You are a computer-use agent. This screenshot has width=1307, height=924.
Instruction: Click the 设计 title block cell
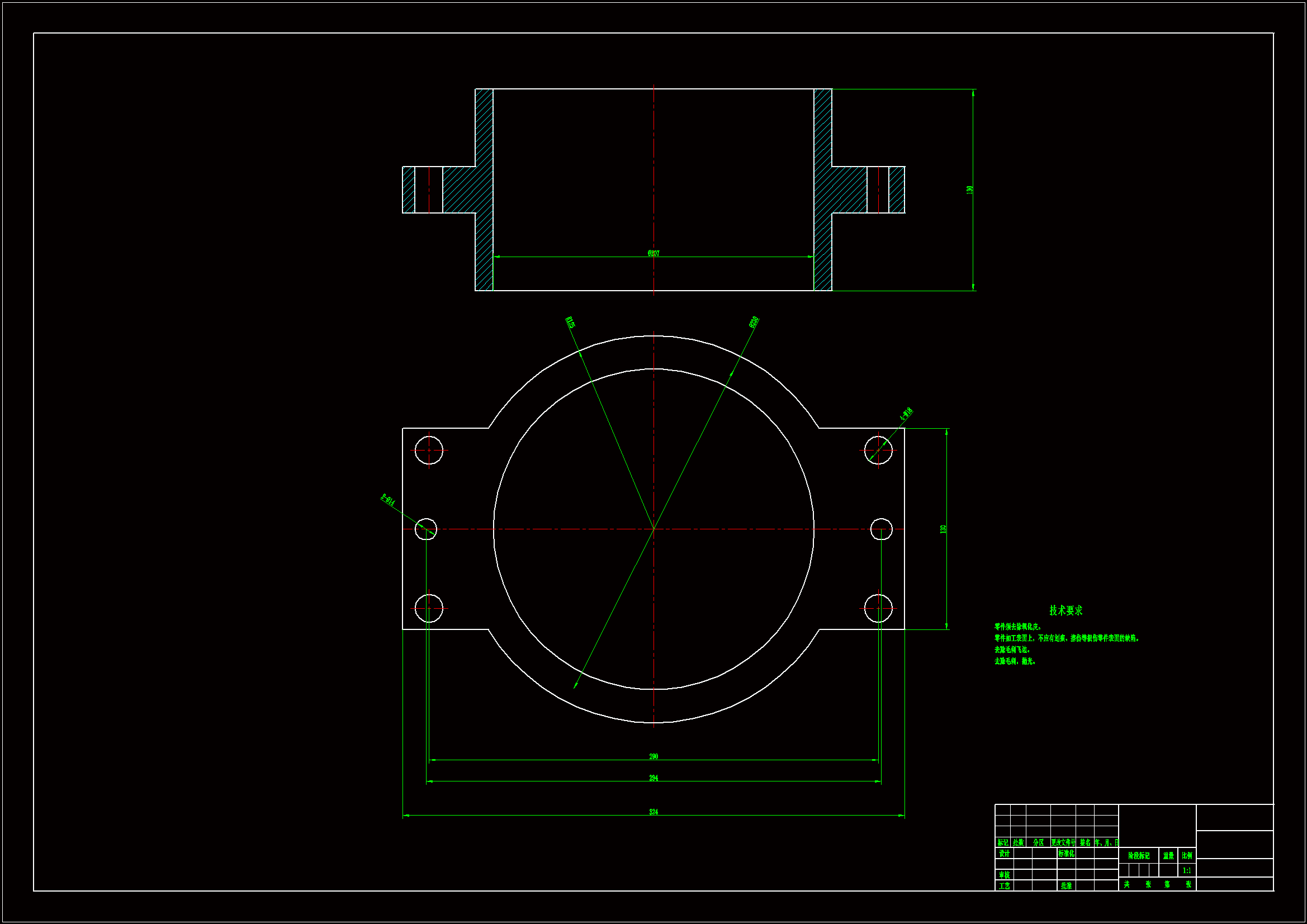tap(1004, 854)
